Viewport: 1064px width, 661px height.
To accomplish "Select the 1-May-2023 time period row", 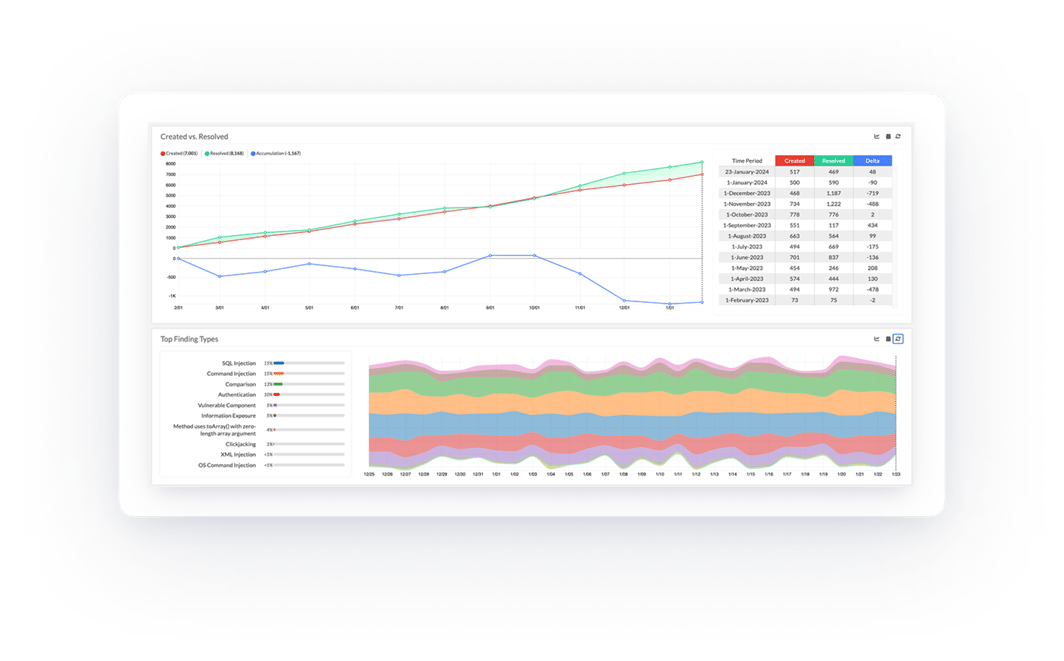I will 805,268.
